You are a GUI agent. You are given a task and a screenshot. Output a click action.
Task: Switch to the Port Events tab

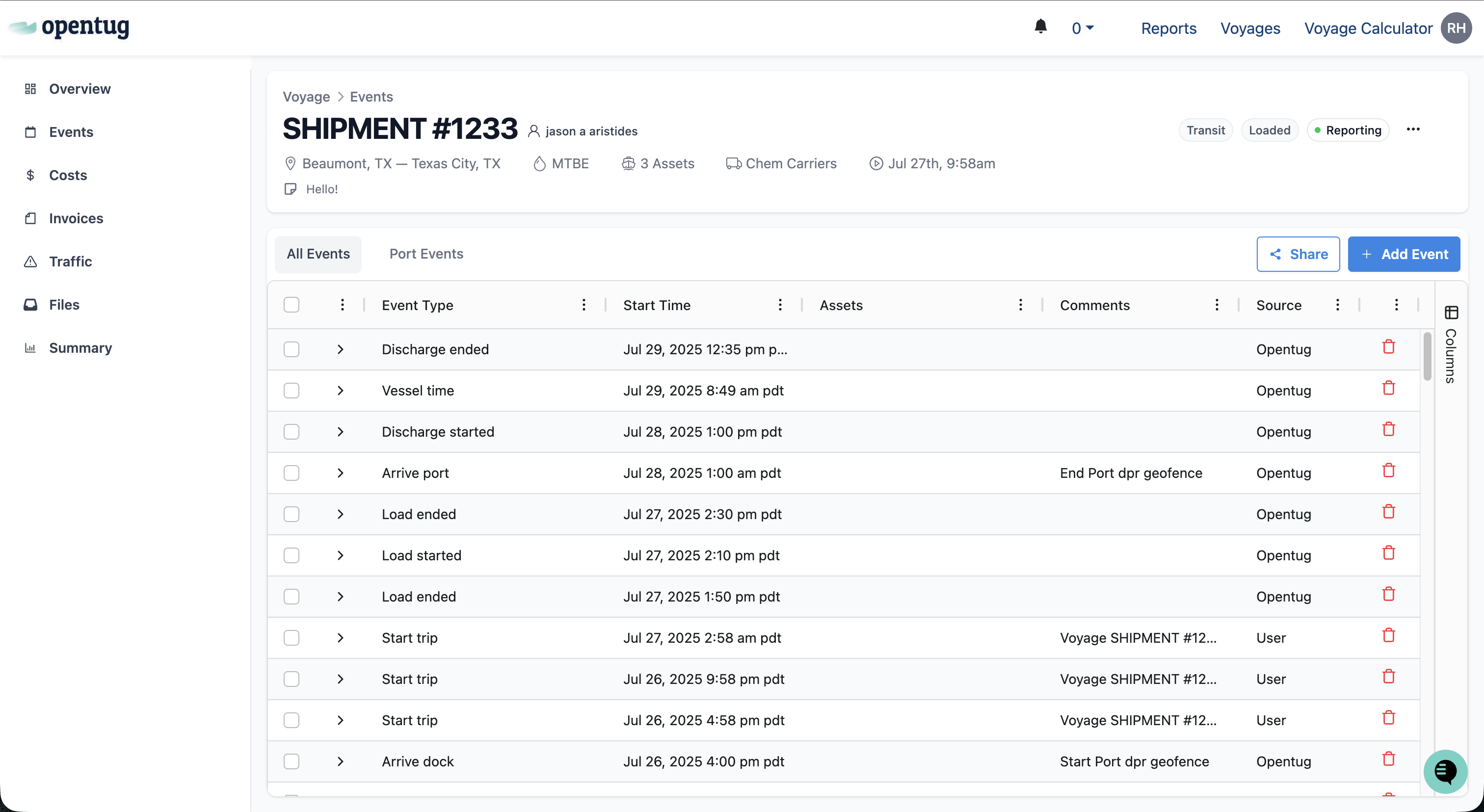coord(426,254)
